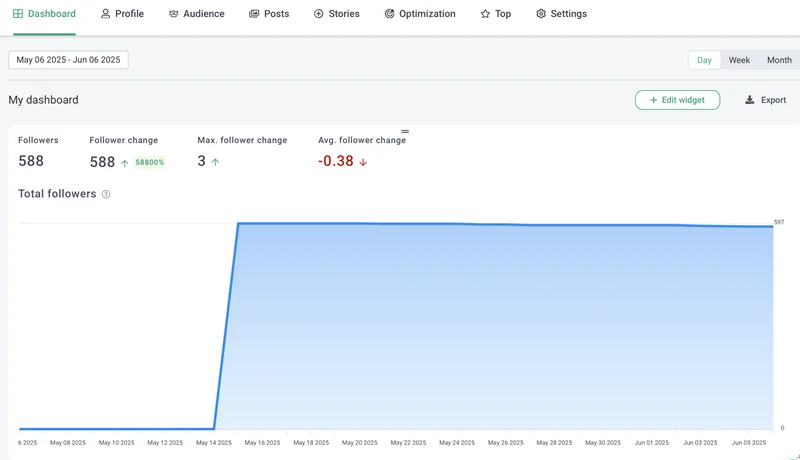800x460 pixels.
Task: Click the widget drag handle icon
Action: pos(405,132)
